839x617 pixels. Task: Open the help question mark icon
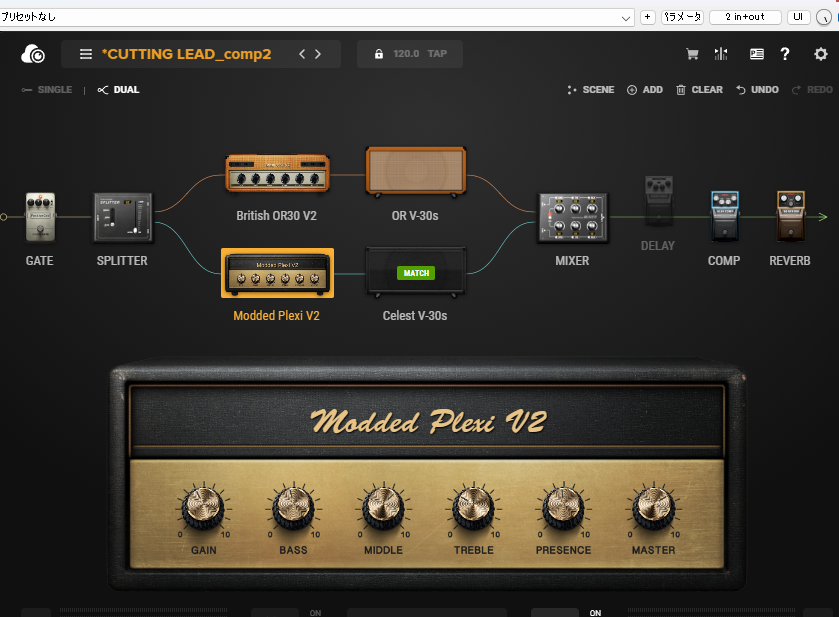[x=785, y=54]
